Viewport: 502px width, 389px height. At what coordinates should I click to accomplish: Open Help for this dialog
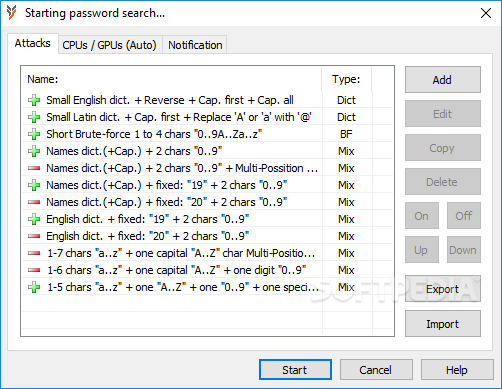[x=457, y=370]
